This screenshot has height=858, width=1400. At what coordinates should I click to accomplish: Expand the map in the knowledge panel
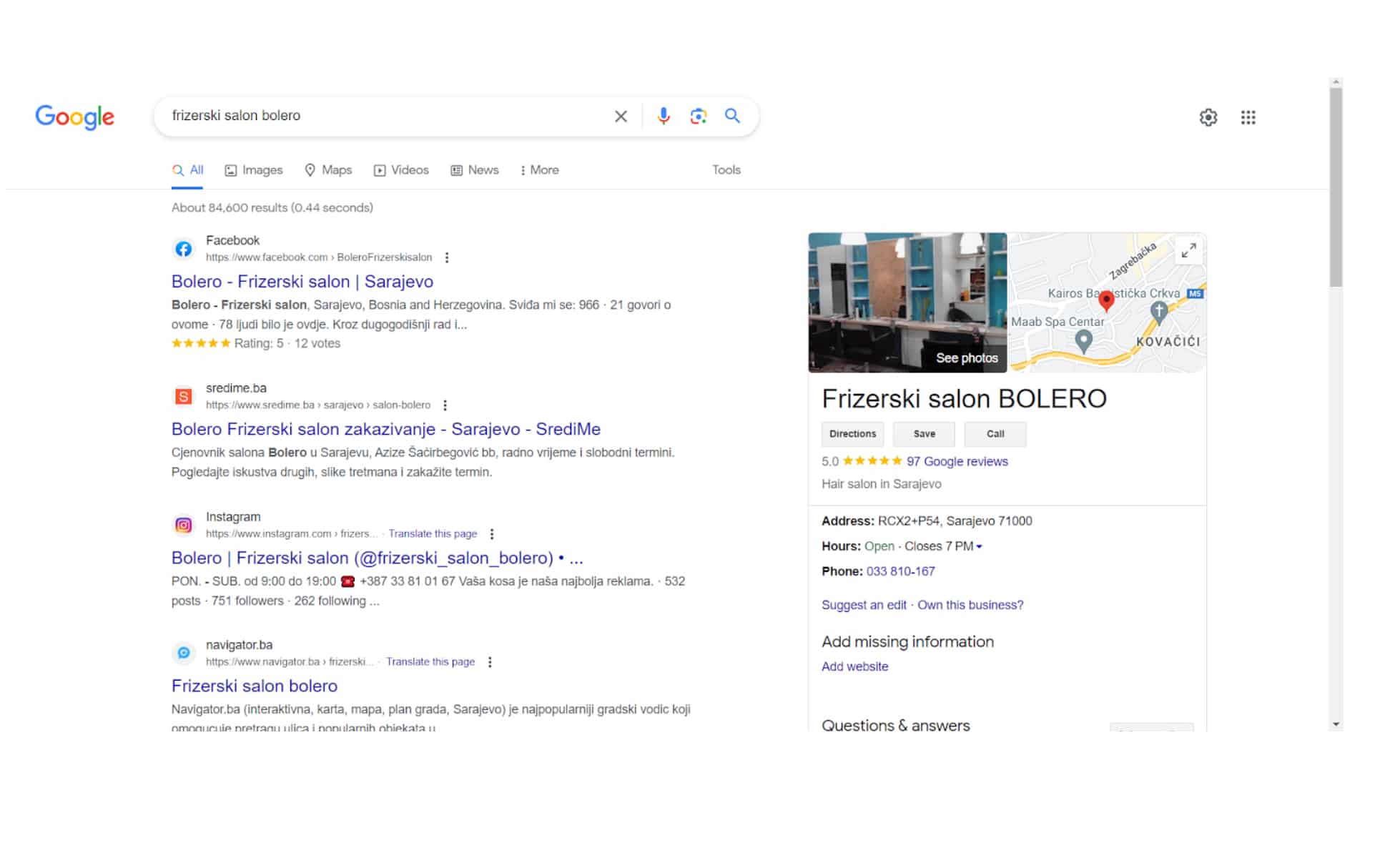(x=1189, y=250)
